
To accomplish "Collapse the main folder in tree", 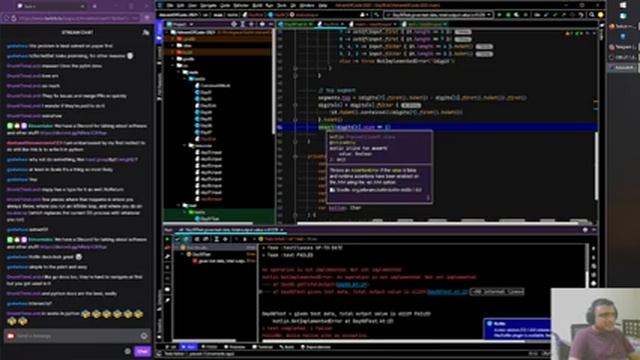I will click(x=179, y=72).
